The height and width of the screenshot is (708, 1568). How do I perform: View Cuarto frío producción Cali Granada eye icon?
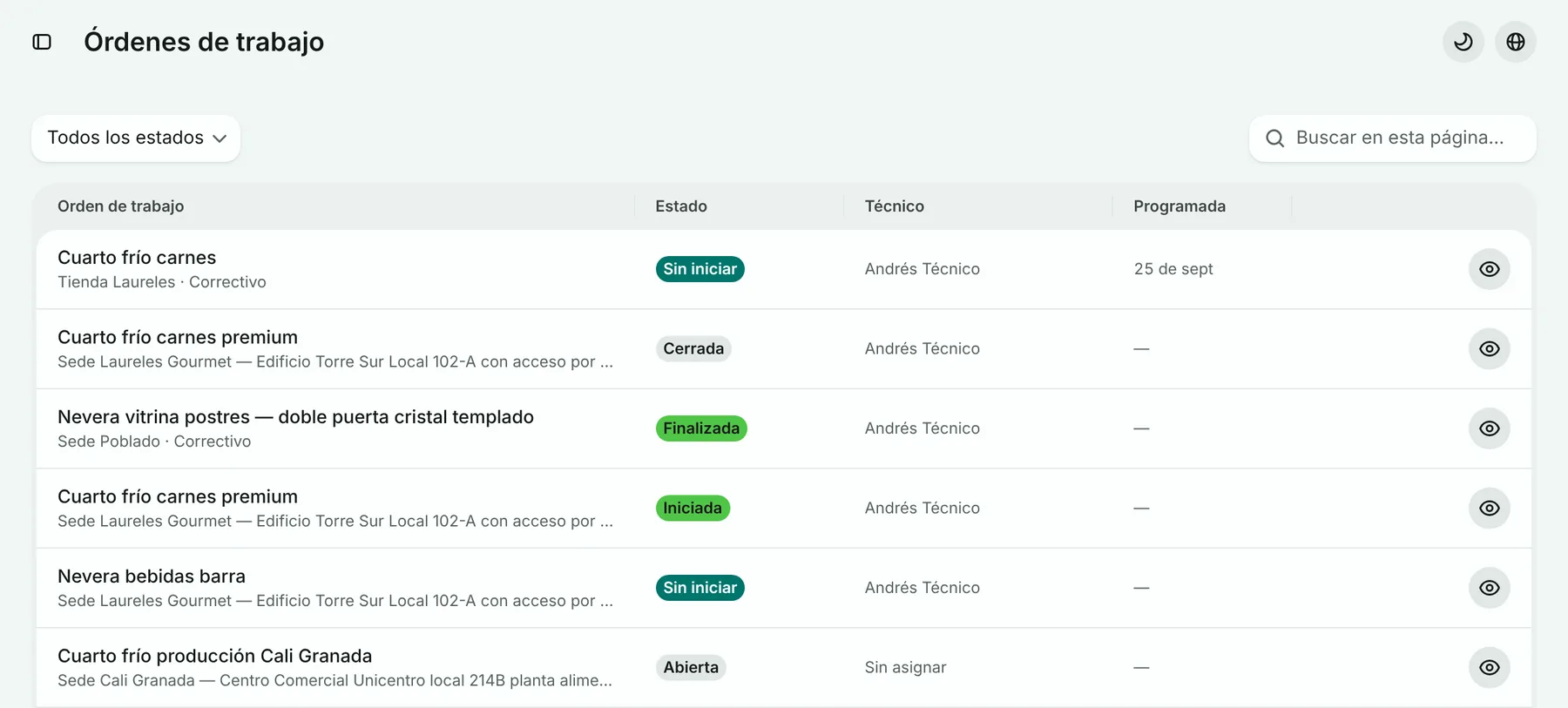pos(1490,667)
